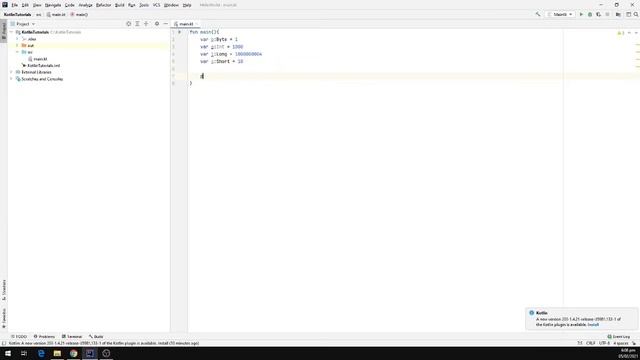Select KotlinTutorials.iml file in tree
Screen dimensions: 640x360
[x=41, y=65]
